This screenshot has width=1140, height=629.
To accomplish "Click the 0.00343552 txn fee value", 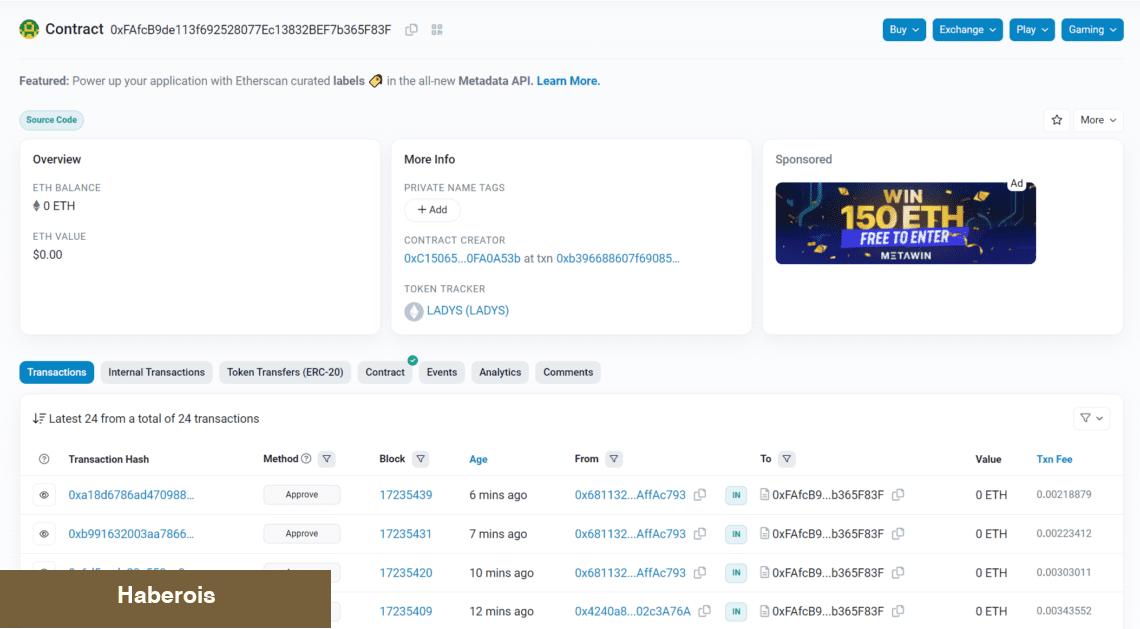I will coord(1064,612).
